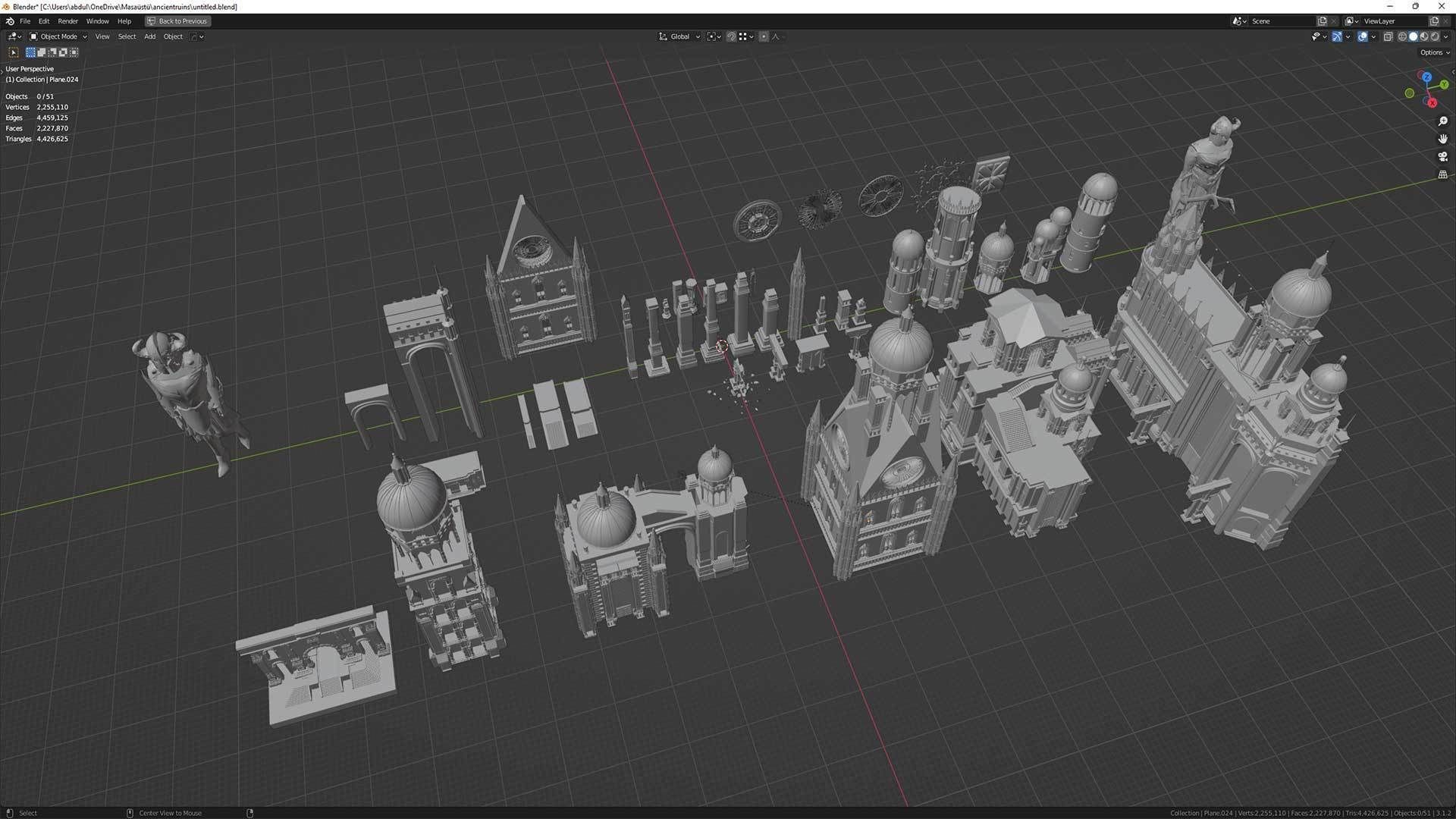The image size is (1456, 819).
Task: Select the tweak select tool icon
Action: (13, 52)
